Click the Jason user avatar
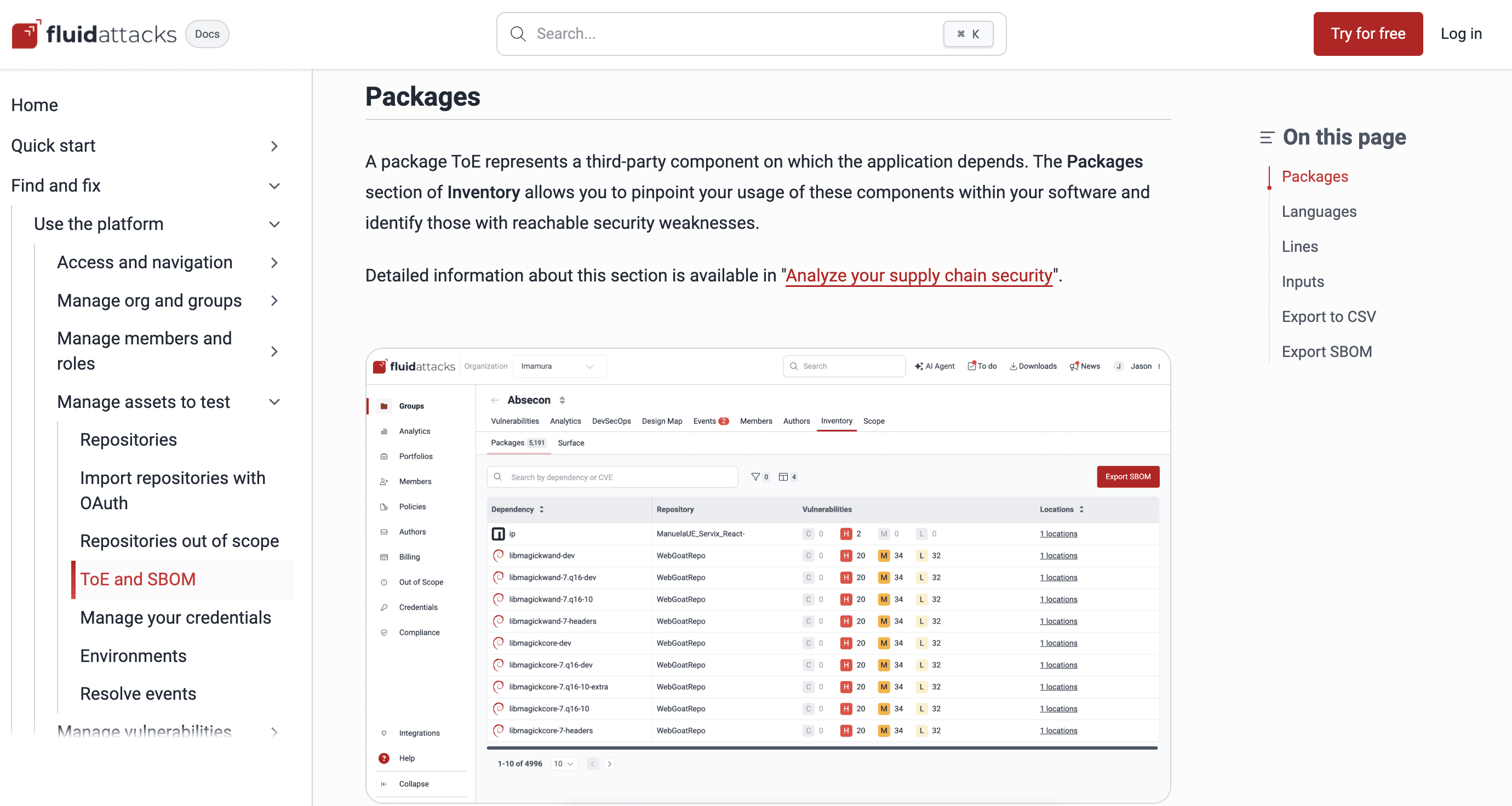The image size is (1512, 806). [x=1119, y=366]
